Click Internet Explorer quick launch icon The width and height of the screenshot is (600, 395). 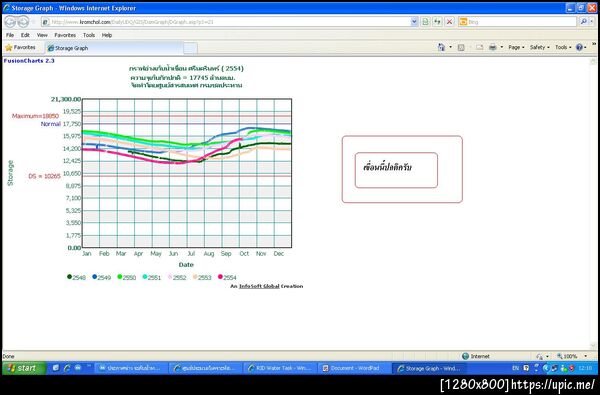(67, 368)
